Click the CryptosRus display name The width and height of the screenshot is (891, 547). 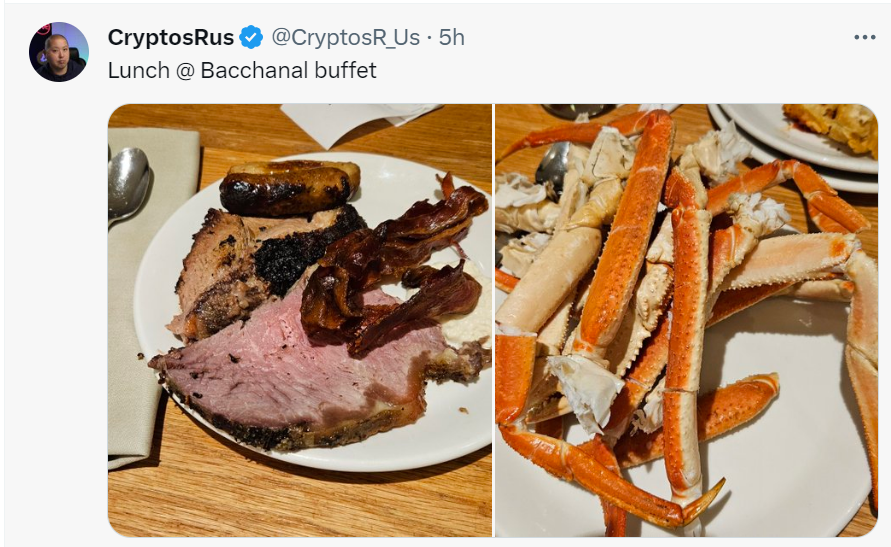[170, 37]
